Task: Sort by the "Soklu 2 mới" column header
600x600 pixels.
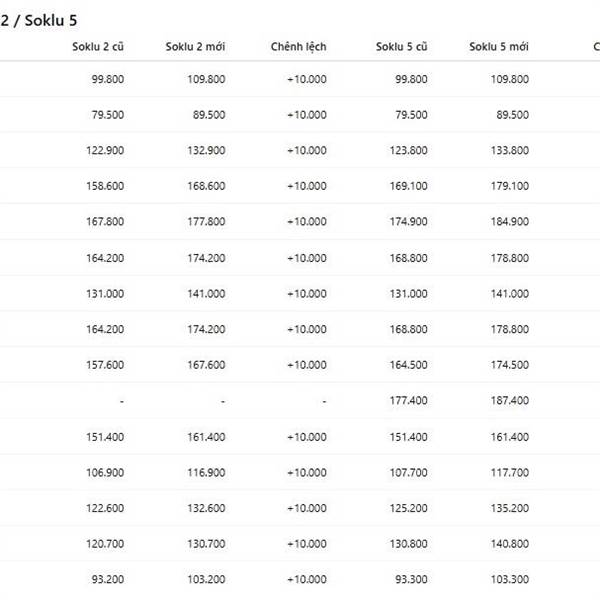Action: [195, 47]
